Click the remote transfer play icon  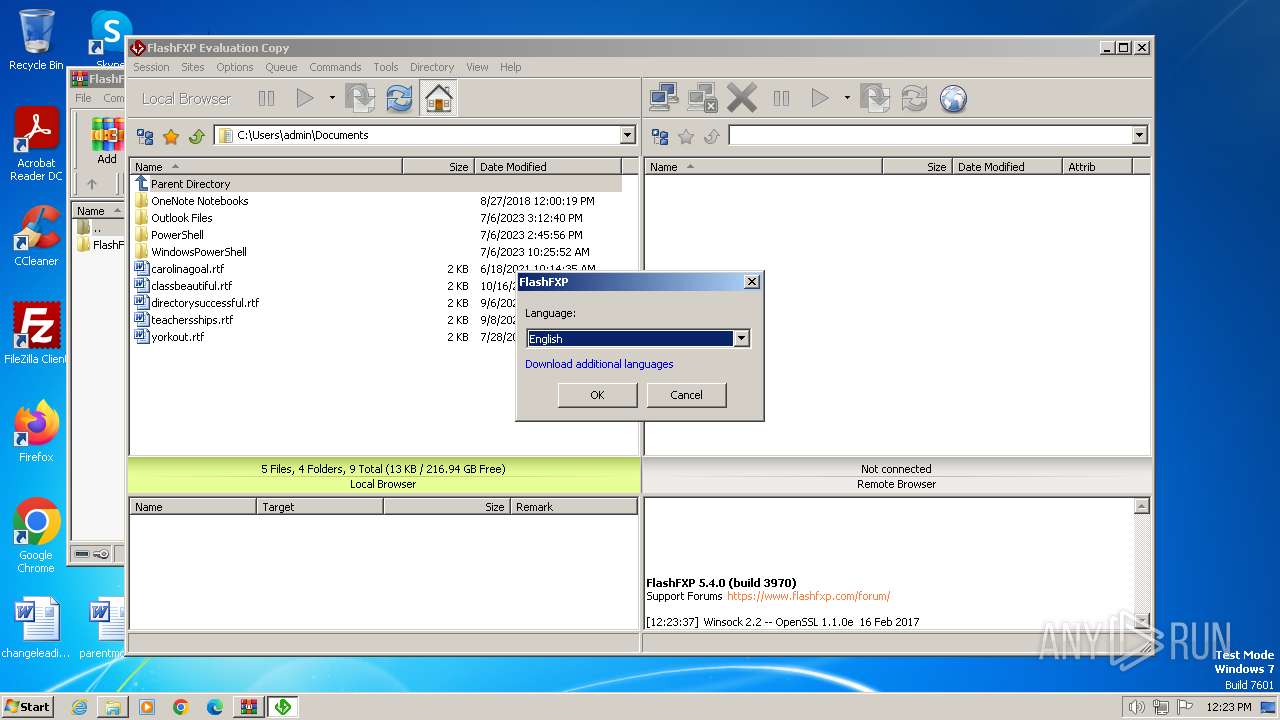pos(820,98)
